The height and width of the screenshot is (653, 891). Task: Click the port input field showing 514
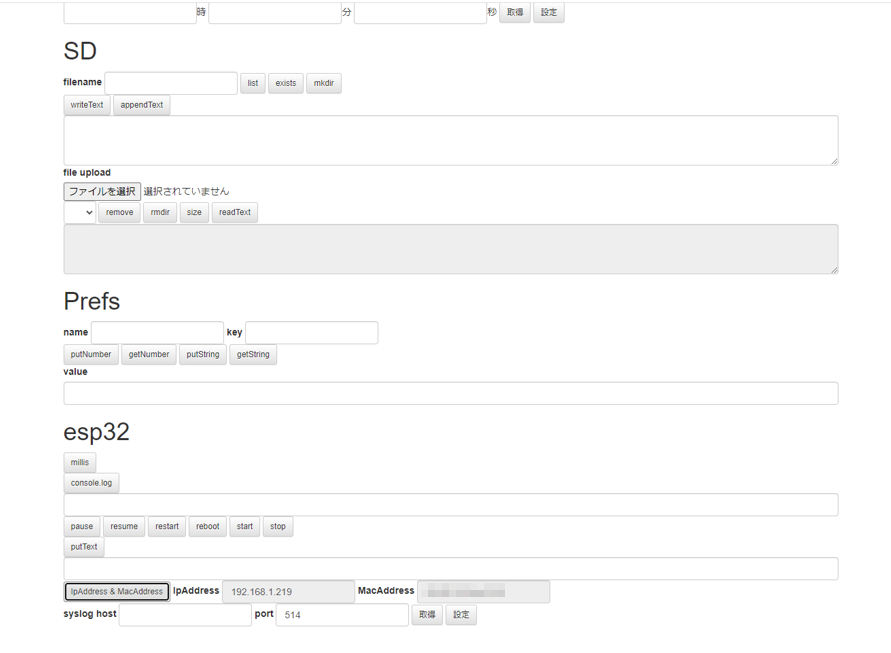point(341,614)
